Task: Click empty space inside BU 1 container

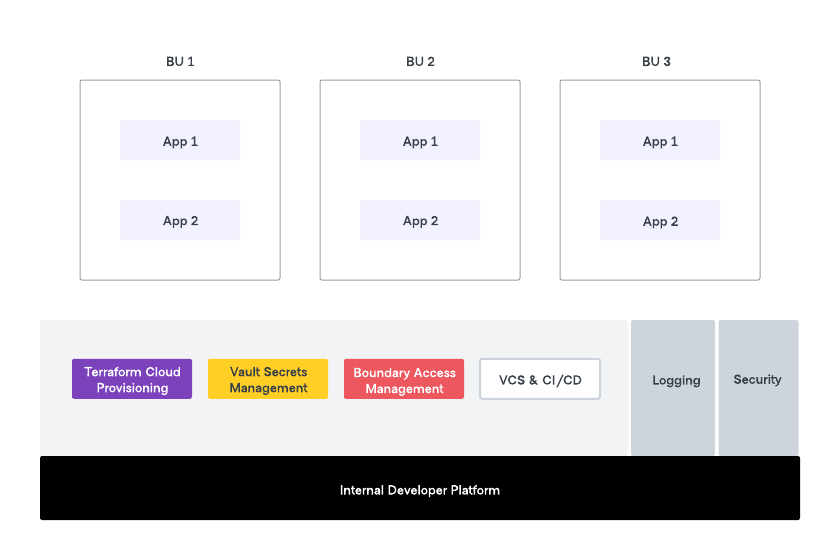Action: pyautogui.click(x=180, y=262)
